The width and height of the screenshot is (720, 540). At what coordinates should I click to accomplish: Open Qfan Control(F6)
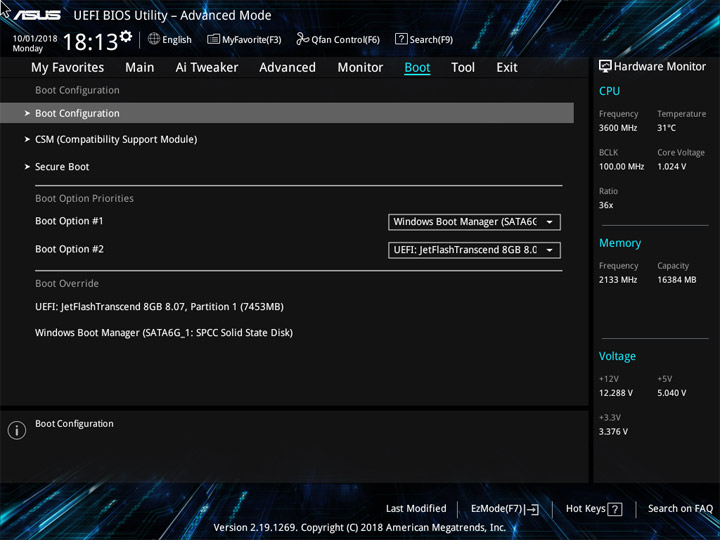point(338,39)
